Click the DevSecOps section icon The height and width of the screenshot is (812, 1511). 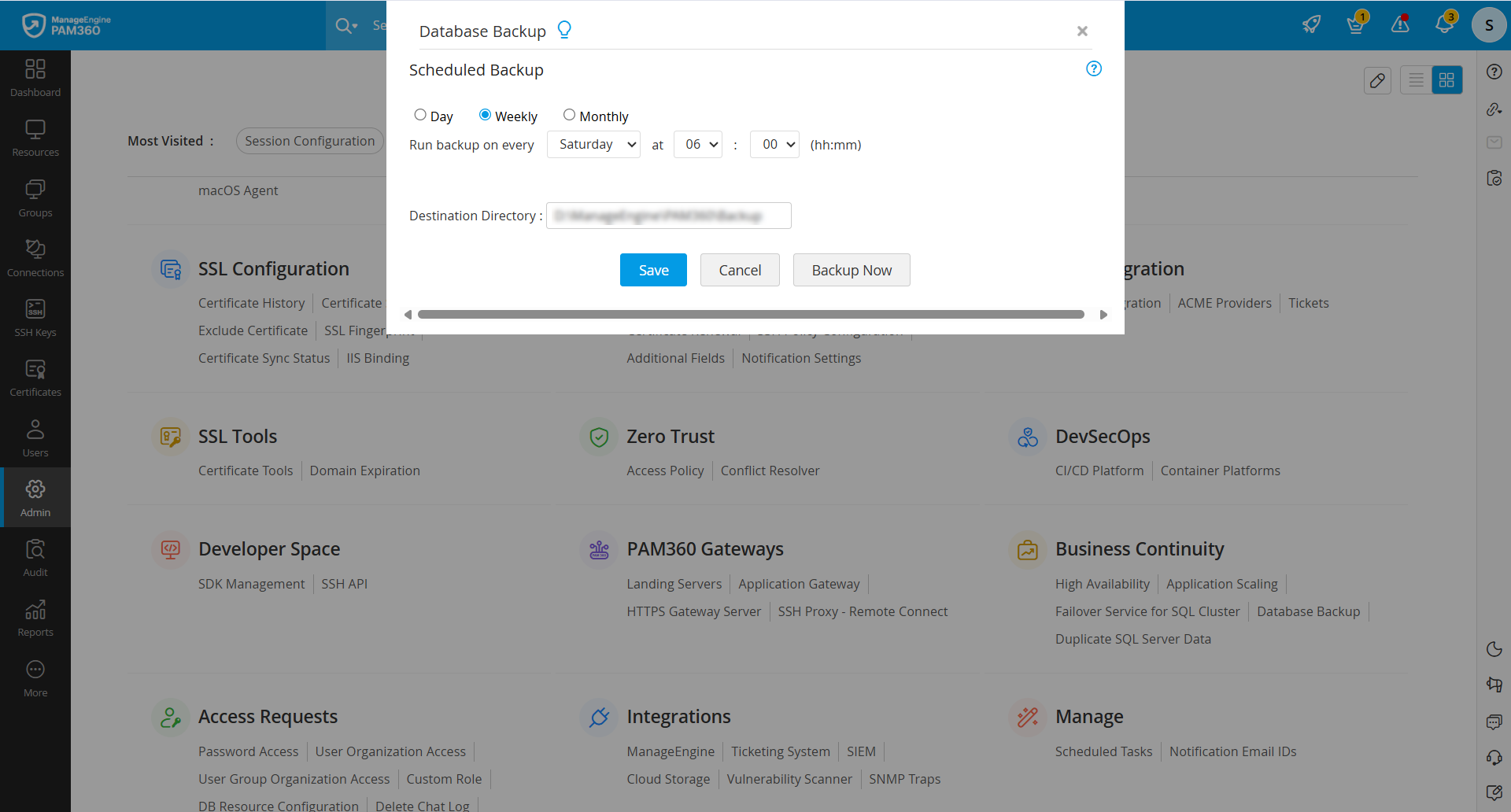pos(1028,437)
